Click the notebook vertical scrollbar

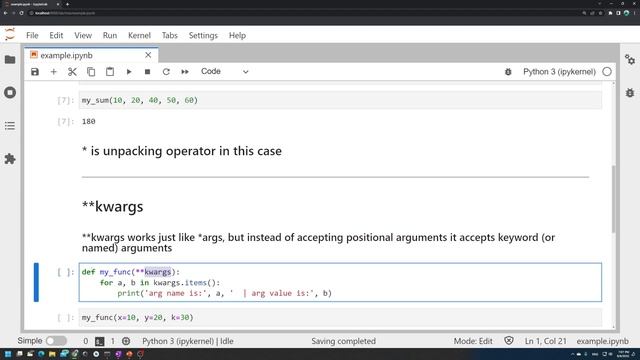(613, 199)
